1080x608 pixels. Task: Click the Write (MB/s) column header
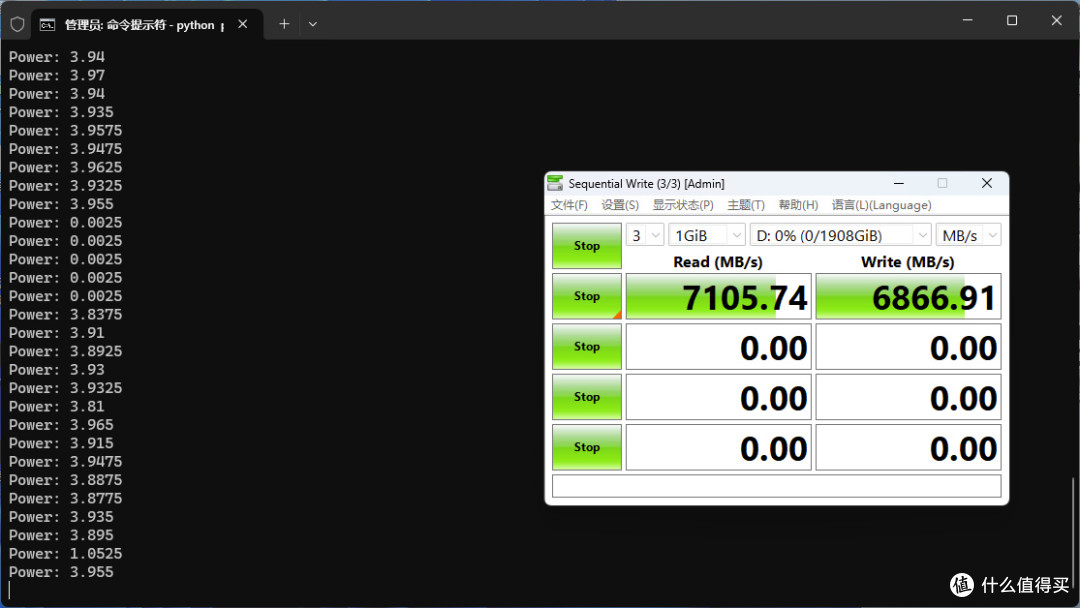[908, 262]
